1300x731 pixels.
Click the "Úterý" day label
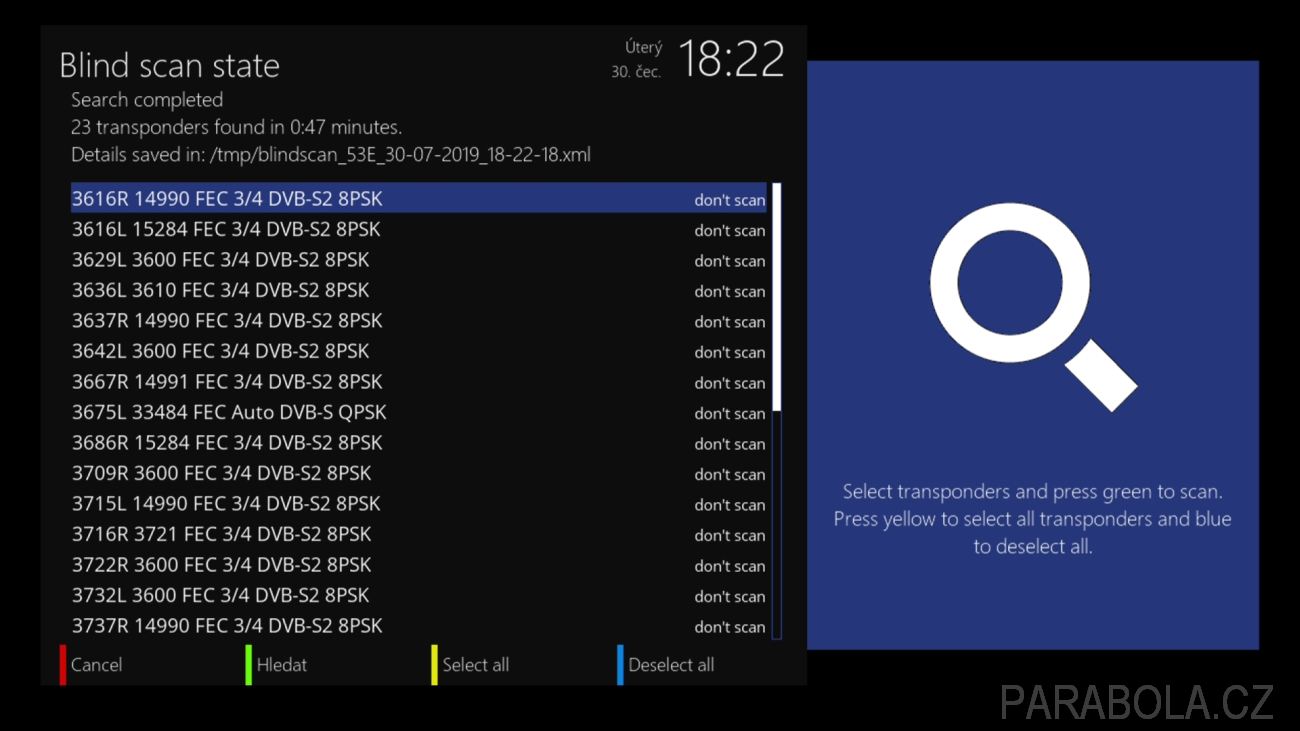[643, 48]
